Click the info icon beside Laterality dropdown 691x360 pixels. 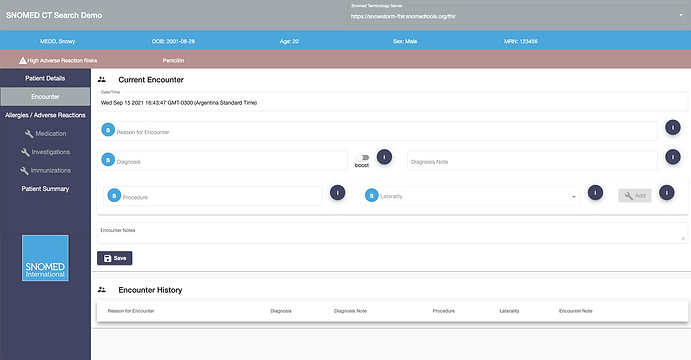point(595,193)
